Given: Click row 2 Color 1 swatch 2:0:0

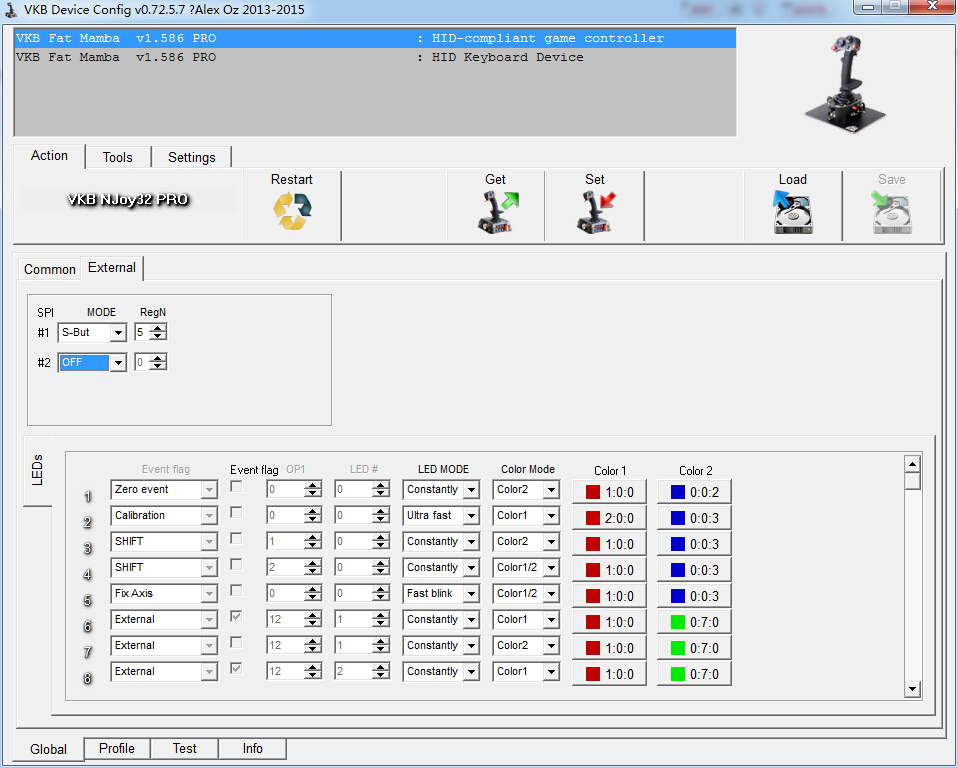Looking at the screenshot, I should pyautogui.click(x=609, y=518).
